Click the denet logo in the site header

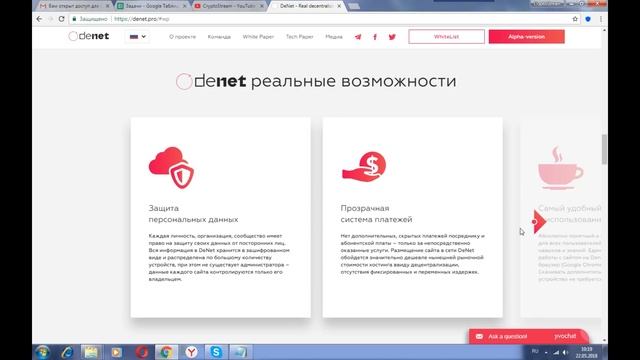tap(89, 36)
